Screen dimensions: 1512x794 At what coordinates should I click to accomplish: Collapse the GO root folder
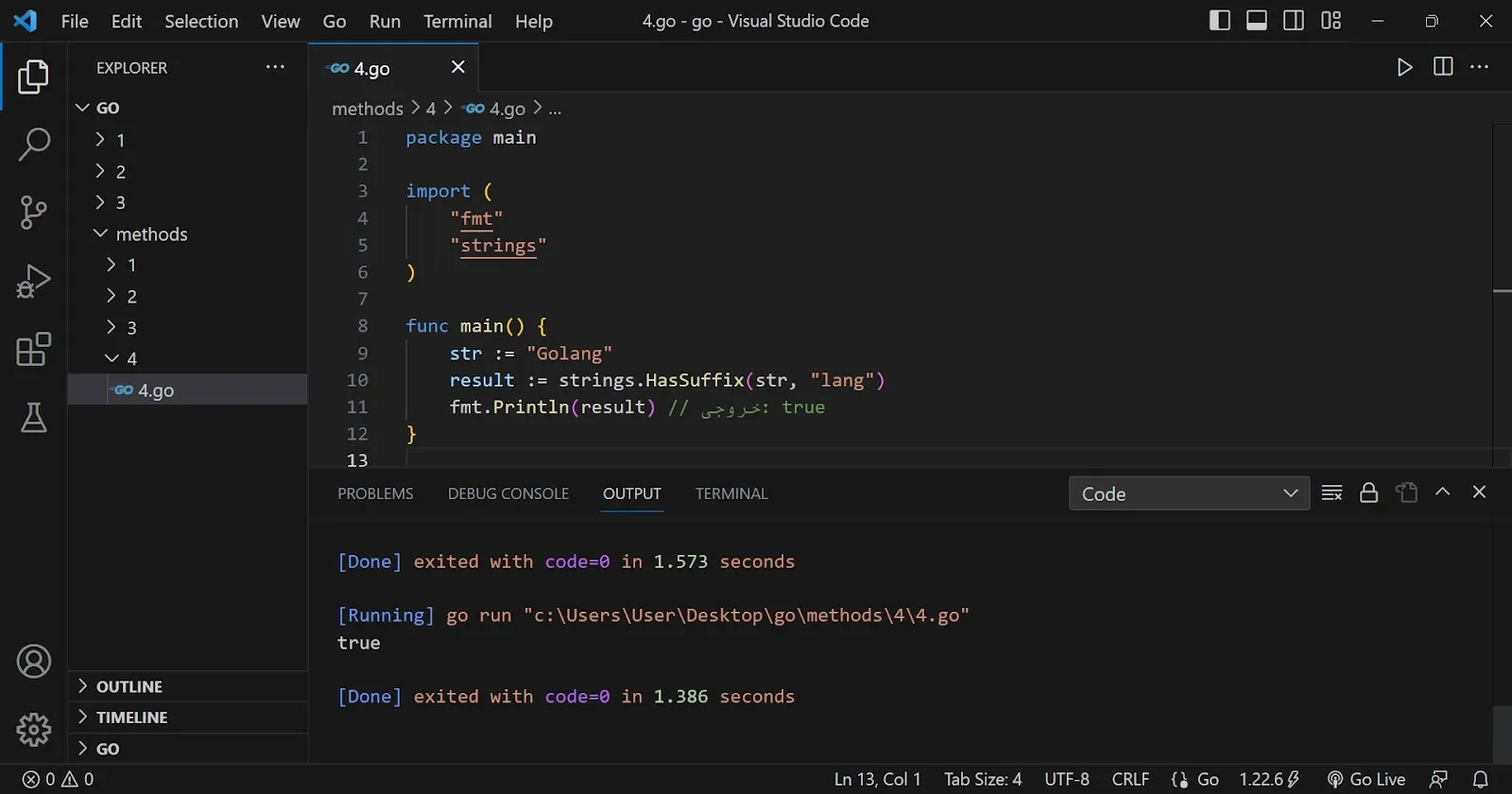pos(187,108)
